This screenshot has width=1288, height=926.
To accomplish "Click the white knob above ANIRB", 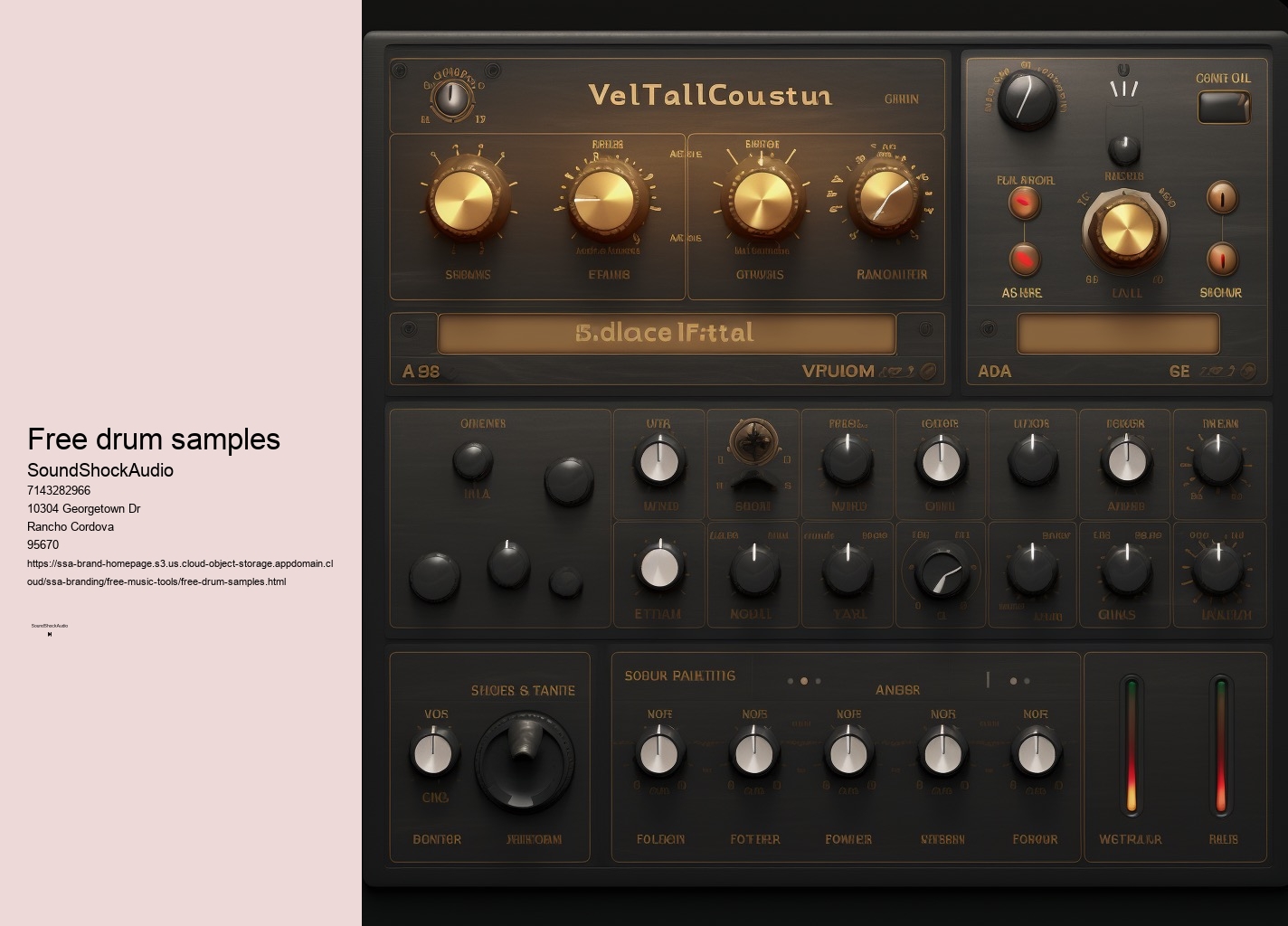I will [1126, 462].
